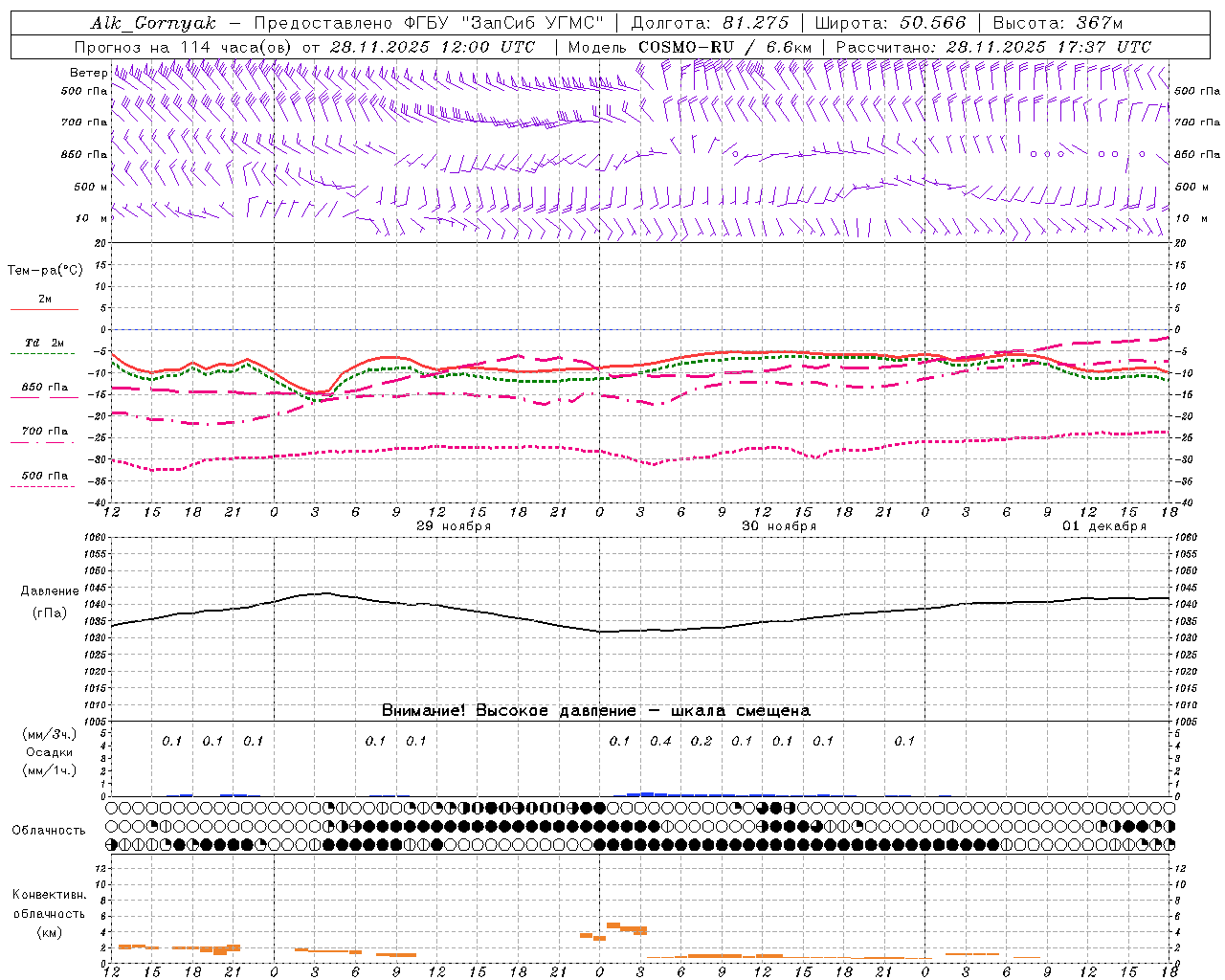
Task: Click the (мм/1ч.) precipitation unit label
Action: 50,770
